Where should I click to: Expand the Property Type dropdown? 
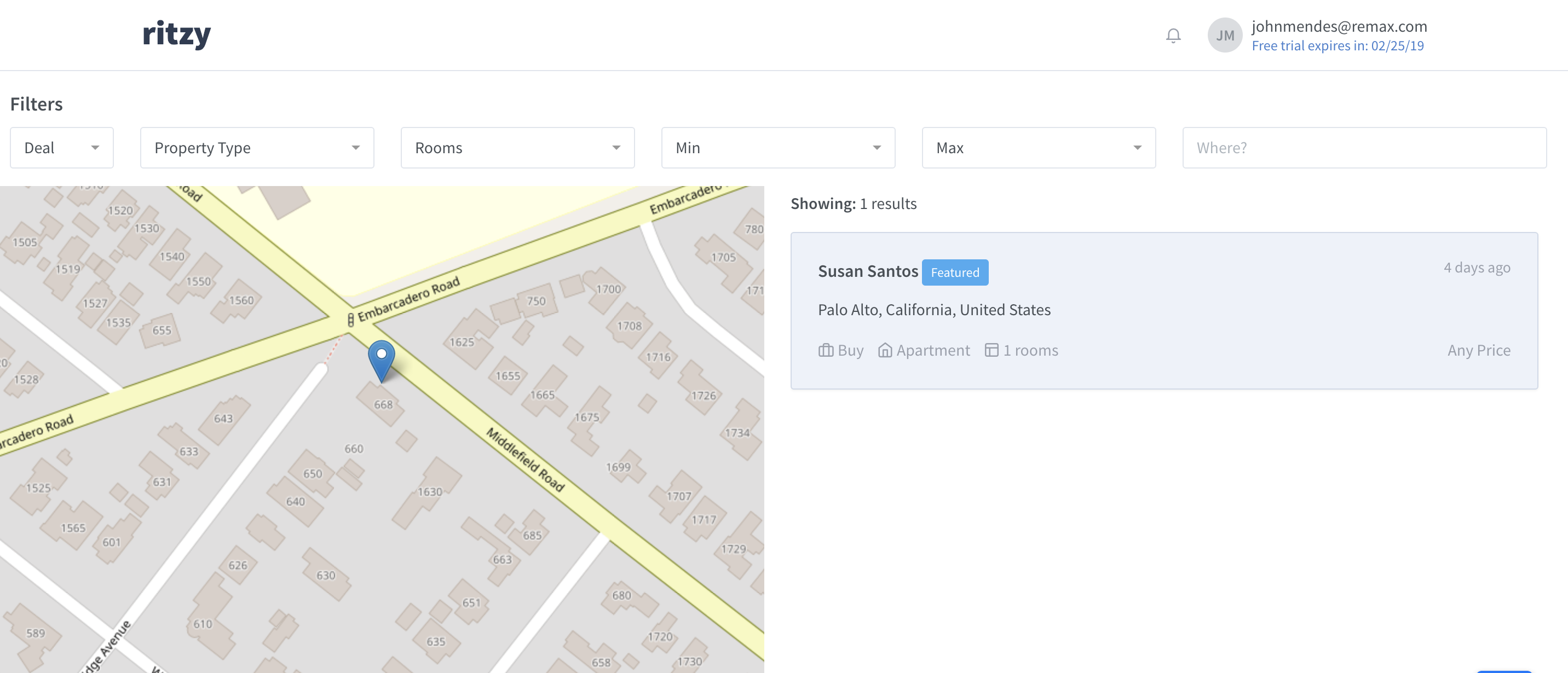(x=257, y=148)
